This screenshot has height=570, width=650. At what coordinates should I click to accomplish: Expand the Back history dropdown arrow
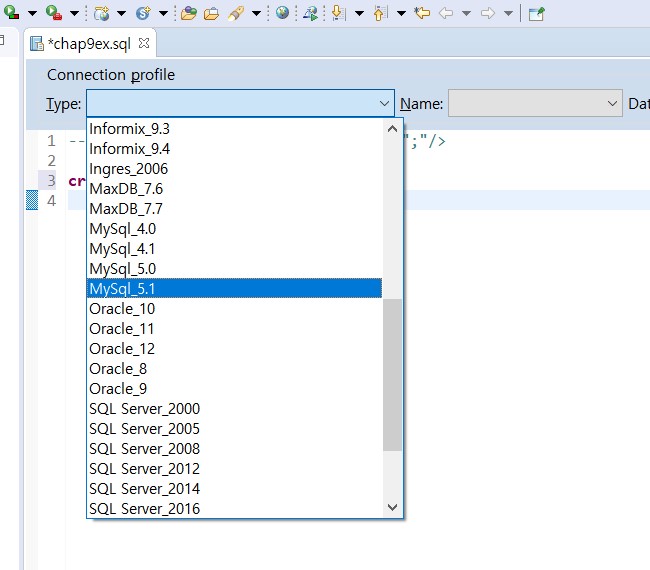pyautogui.click(x=466, y=13)
